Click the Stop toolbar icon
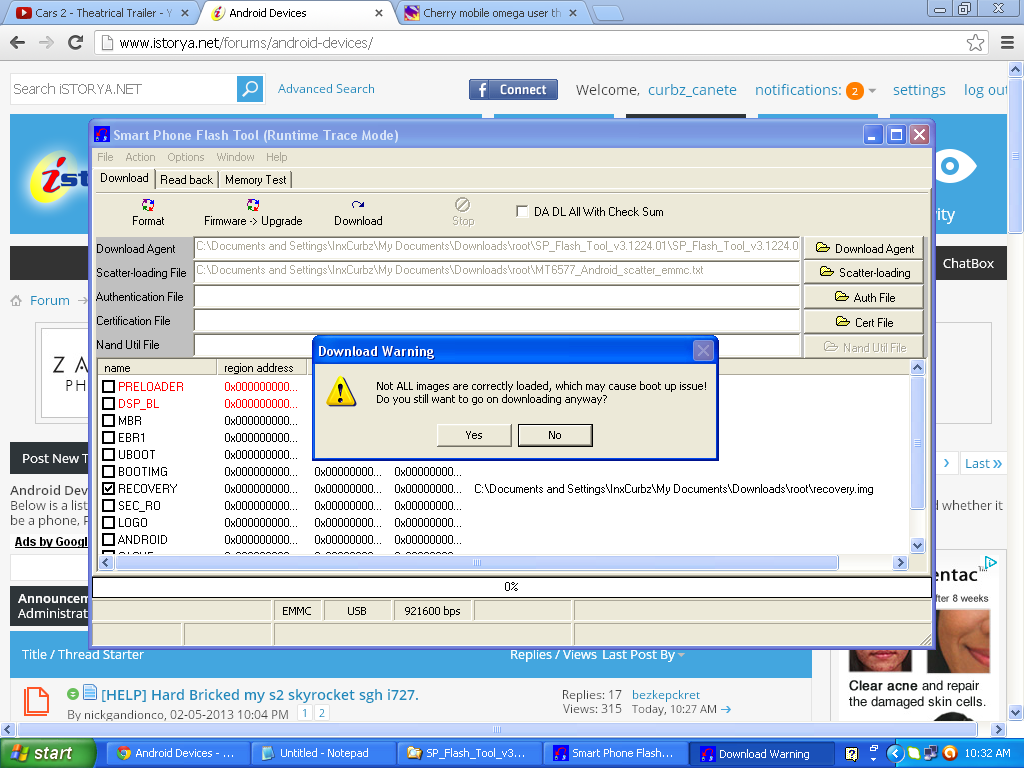 (x=462, y=205)
